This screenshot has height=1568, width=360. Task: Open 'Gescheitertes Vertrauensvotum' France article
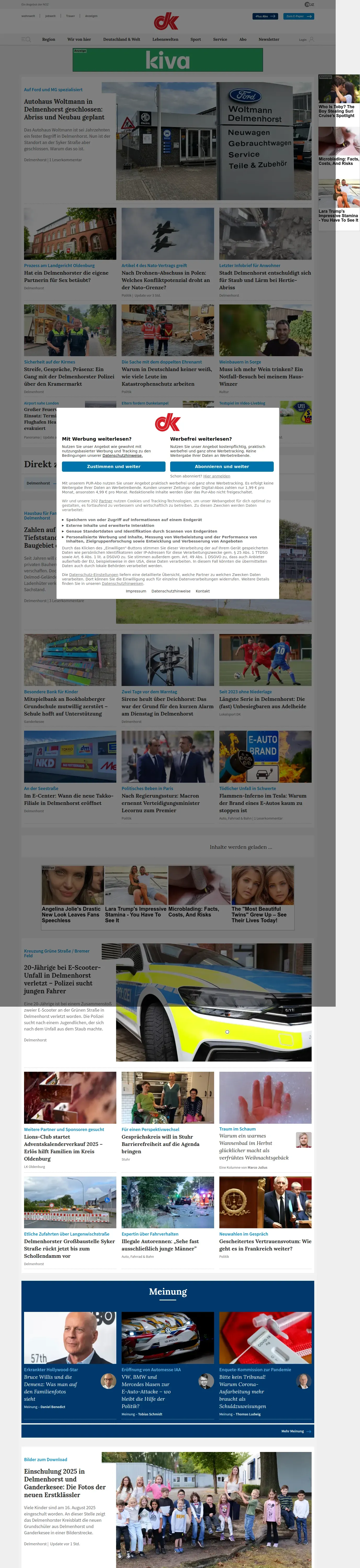pyautogui.click(x=265, y=1244)
